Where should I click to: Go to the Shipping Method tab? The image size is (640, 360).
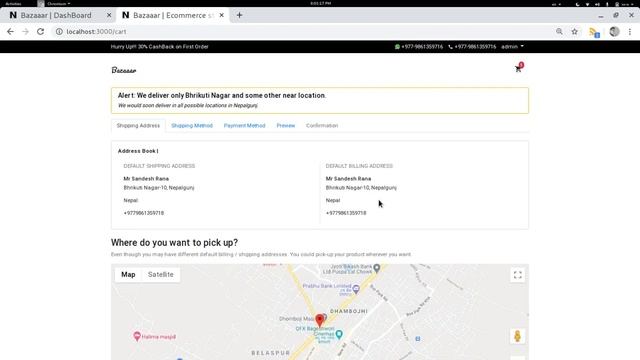(x=192, y=126)
